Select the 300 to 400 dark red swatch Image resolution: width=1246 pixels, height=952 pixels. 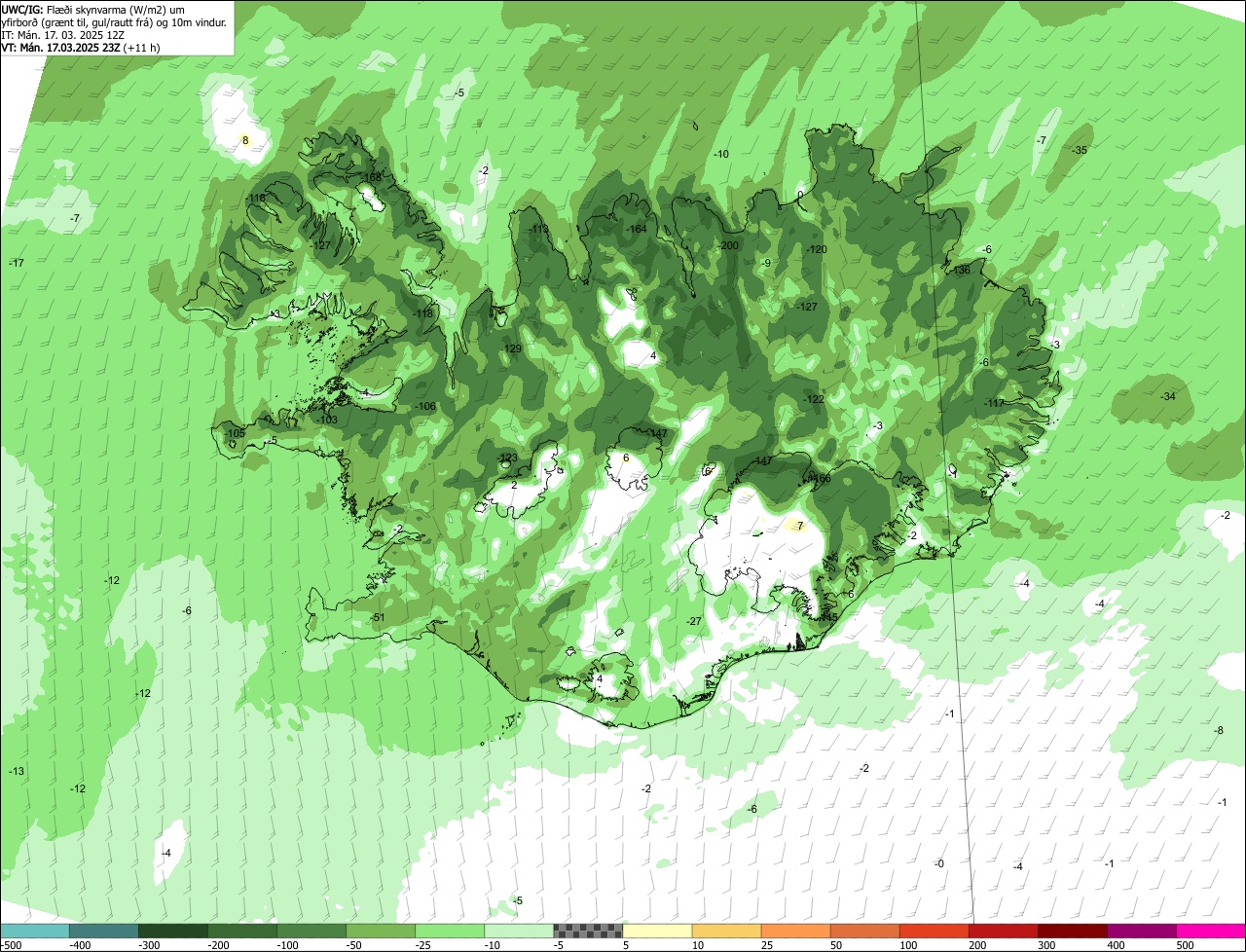pyautogui.click(x=1072, y=931)
